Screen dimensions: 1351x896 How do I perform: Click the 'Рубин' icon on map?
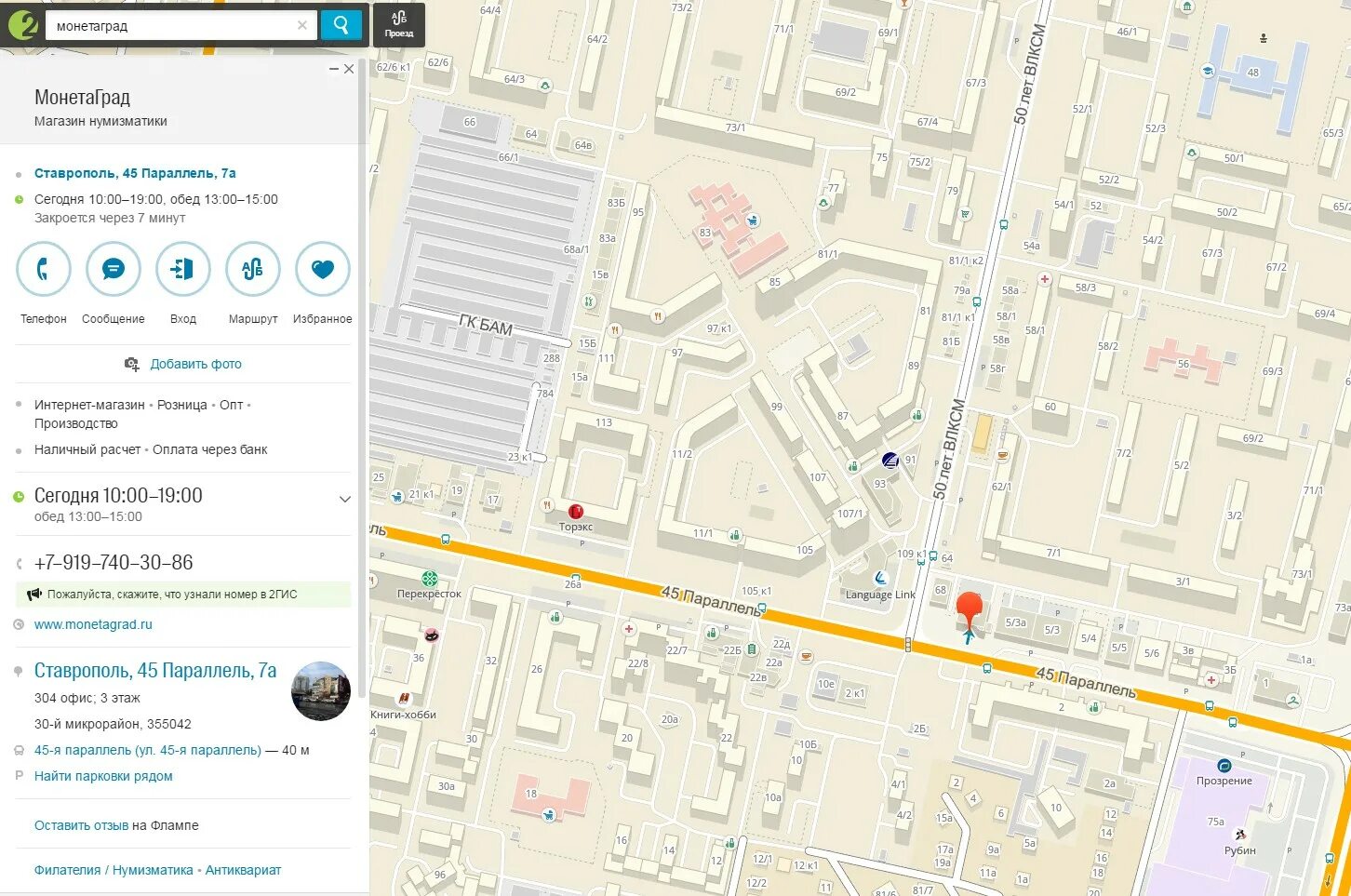[1239, 836]
